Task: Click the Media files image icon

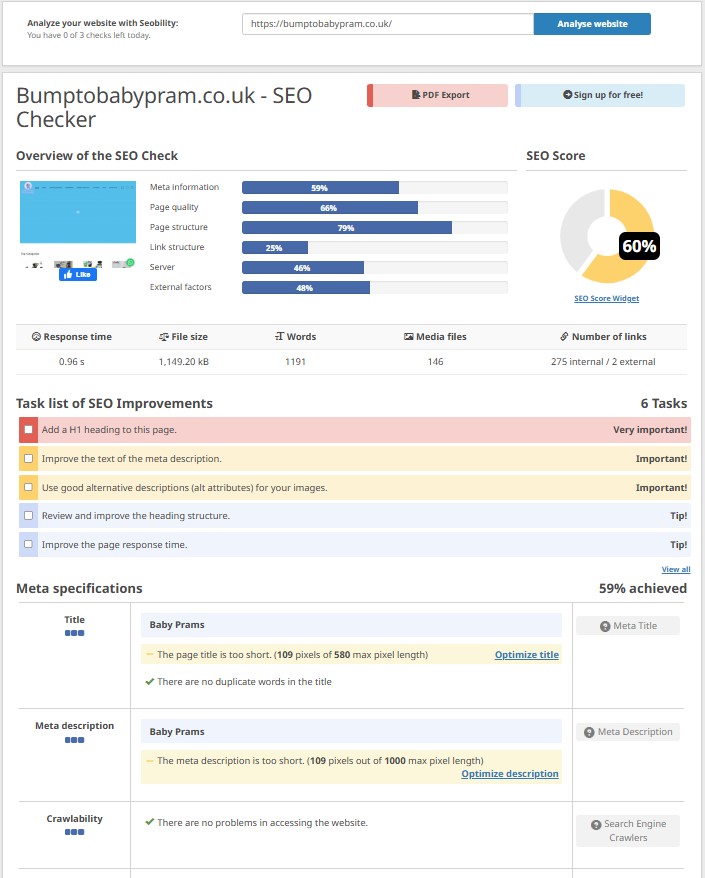Action: pyautogui.click(x=409, y=337)
